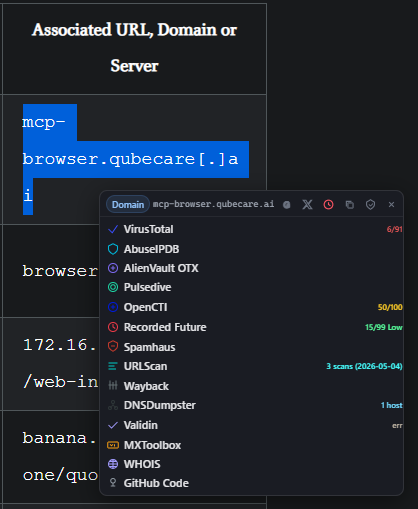Click the URLScan 3 scans result

pyautogui.click(x=364, y=366)
